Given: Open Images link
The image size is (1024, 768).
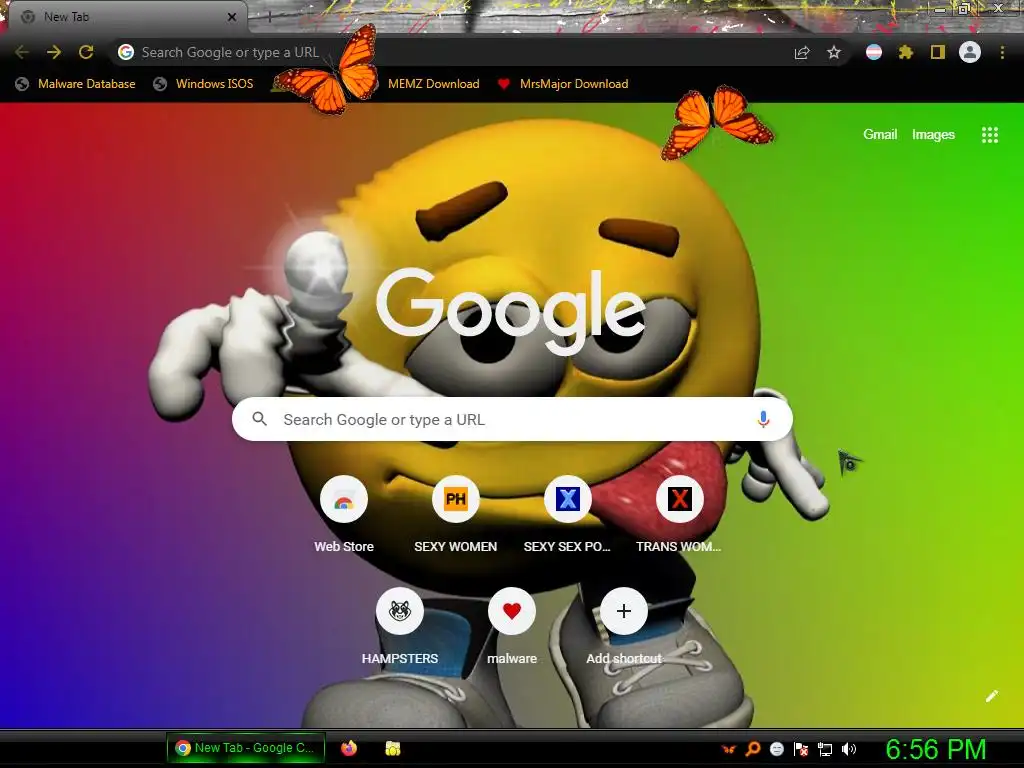Looking at the screenshot, I should (x=933, y=135).
